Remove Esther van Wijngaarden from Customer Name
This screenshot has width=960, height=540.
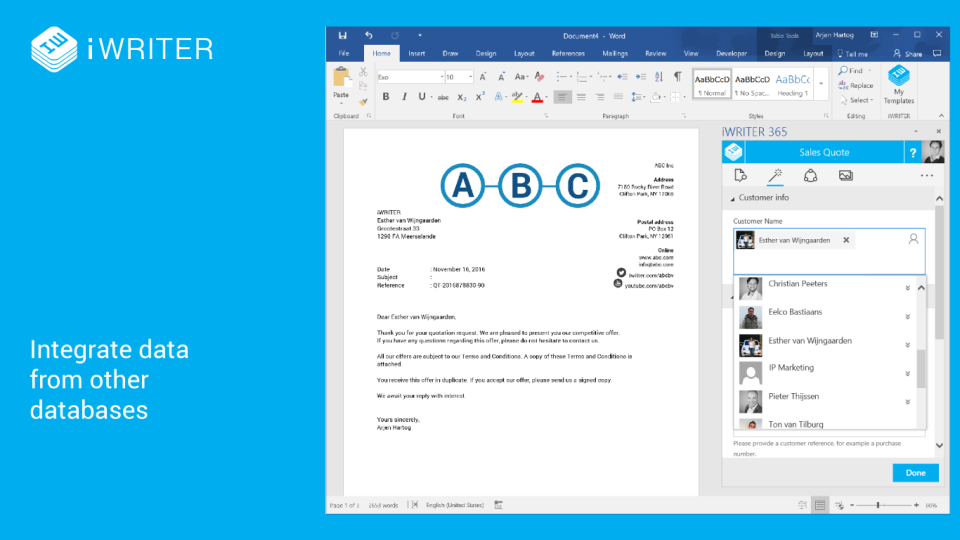click(x=846, y=240)
